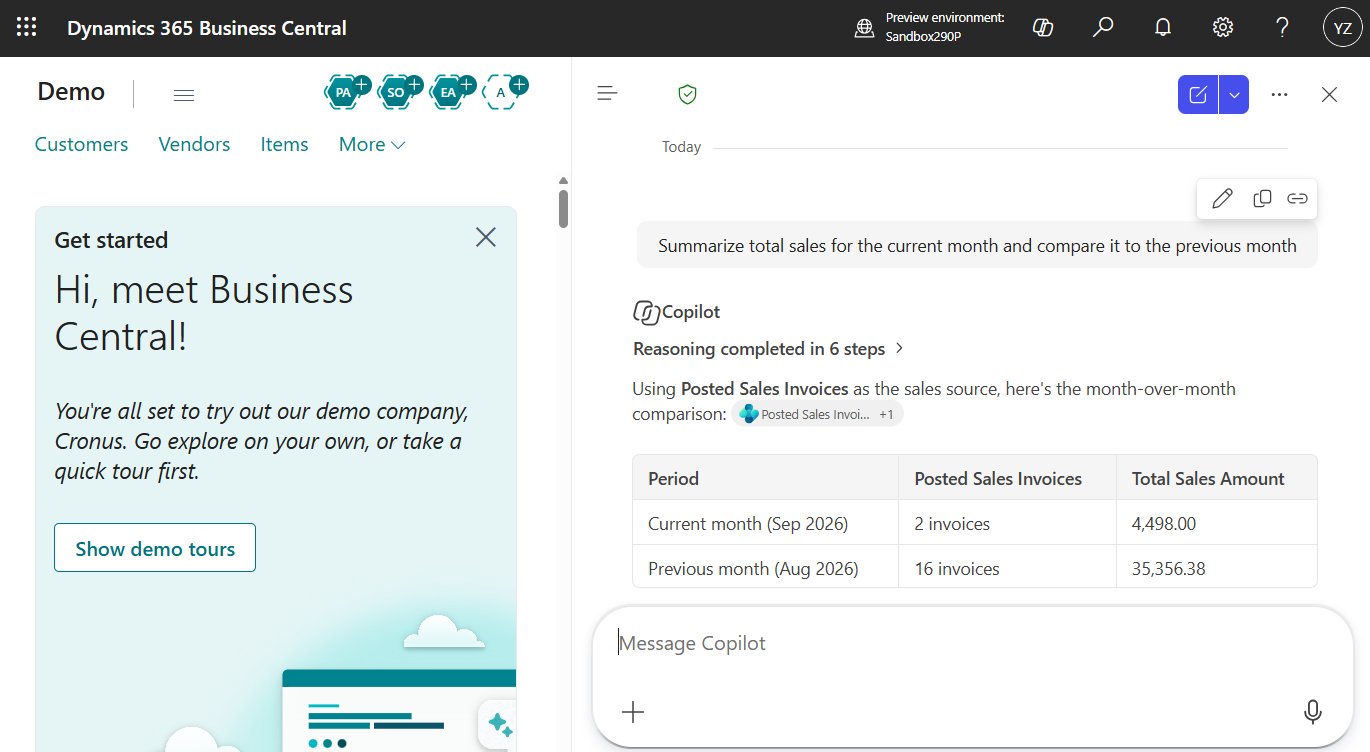Image resolution: width=1370 pixels, height=752 pixels.
Task: Select the 16 invoices cell
Action: (1008, 568)
